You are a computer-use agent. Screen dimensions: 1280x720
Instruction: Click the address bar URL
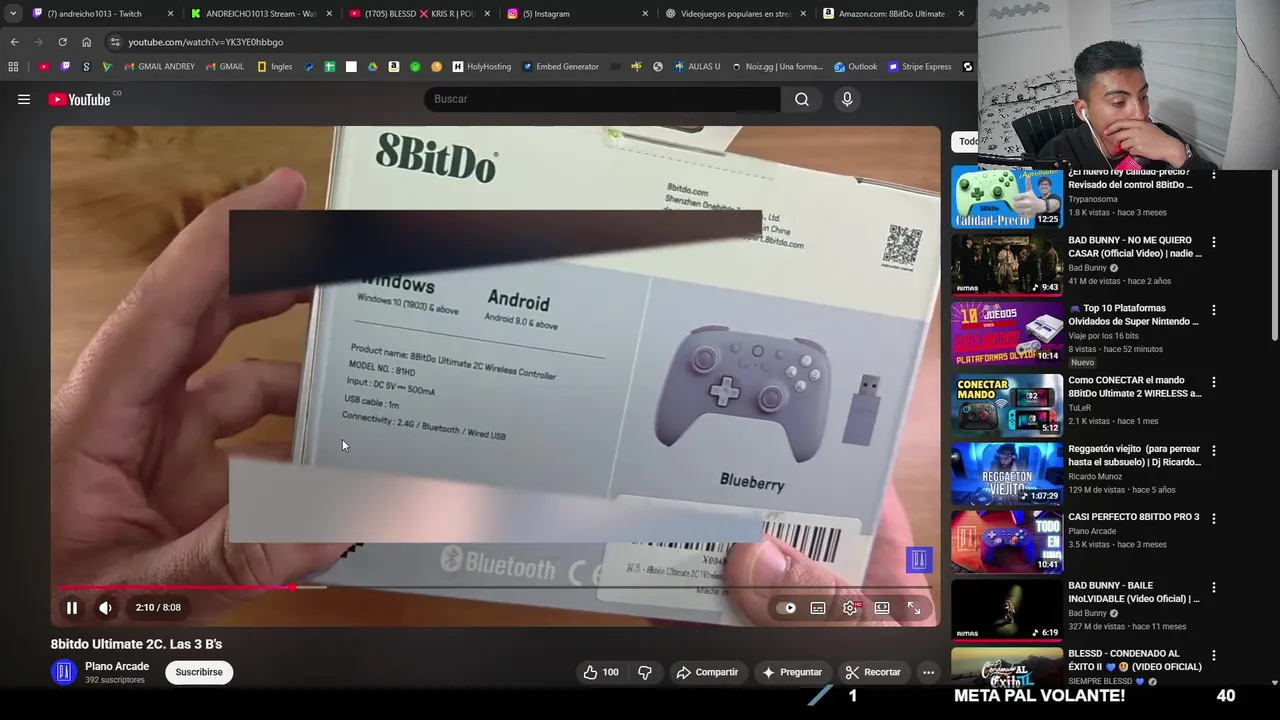point(205,42)
